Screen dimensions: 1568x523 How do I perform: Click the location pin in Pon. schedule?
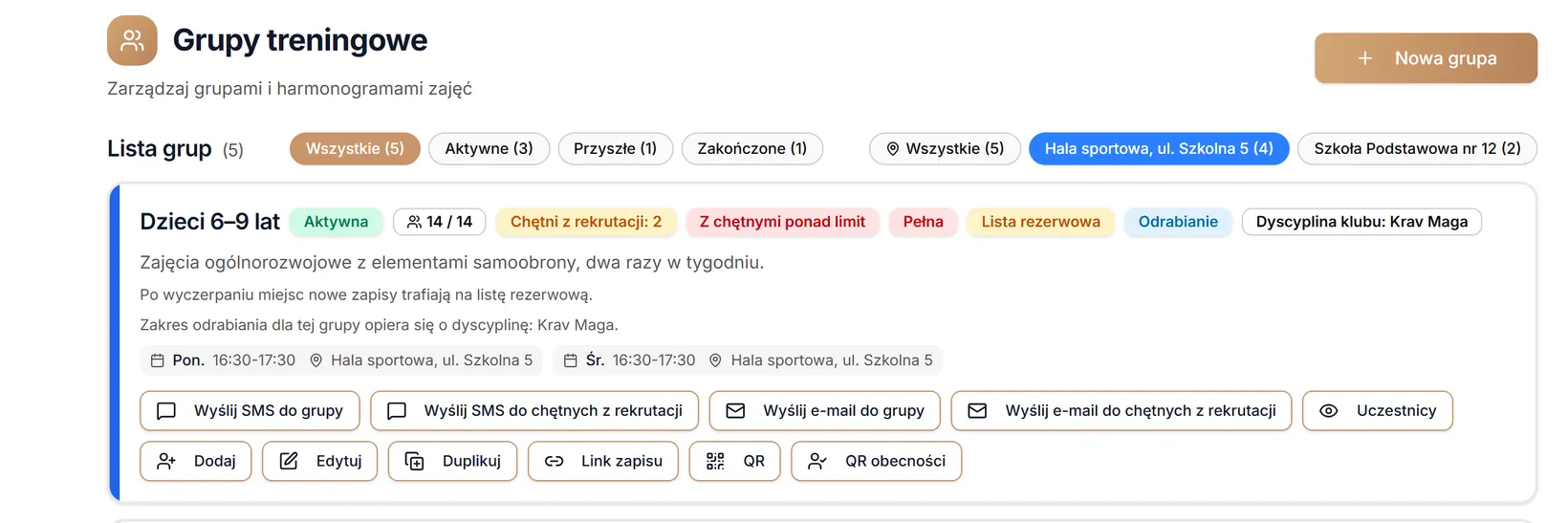click(x=316, y=360)
